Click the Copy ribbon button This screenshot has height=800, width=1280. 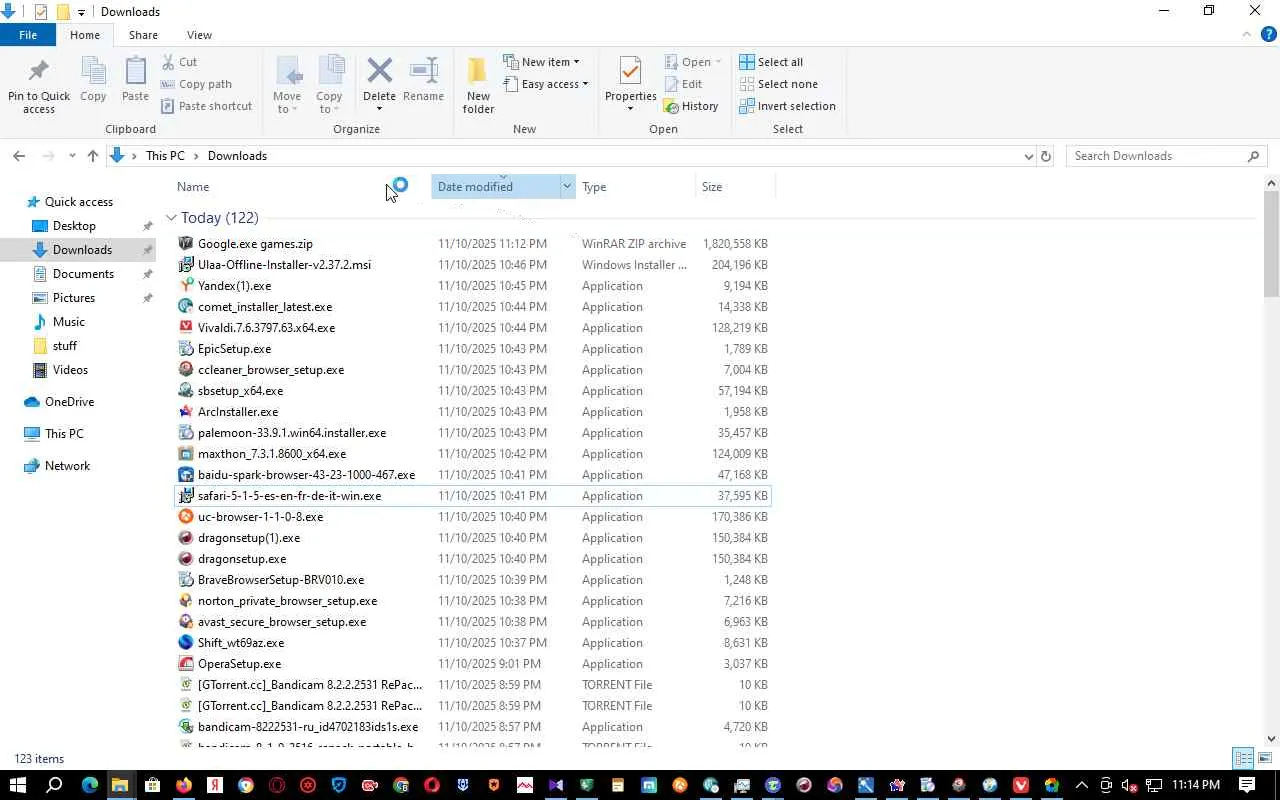click(93, 80)
